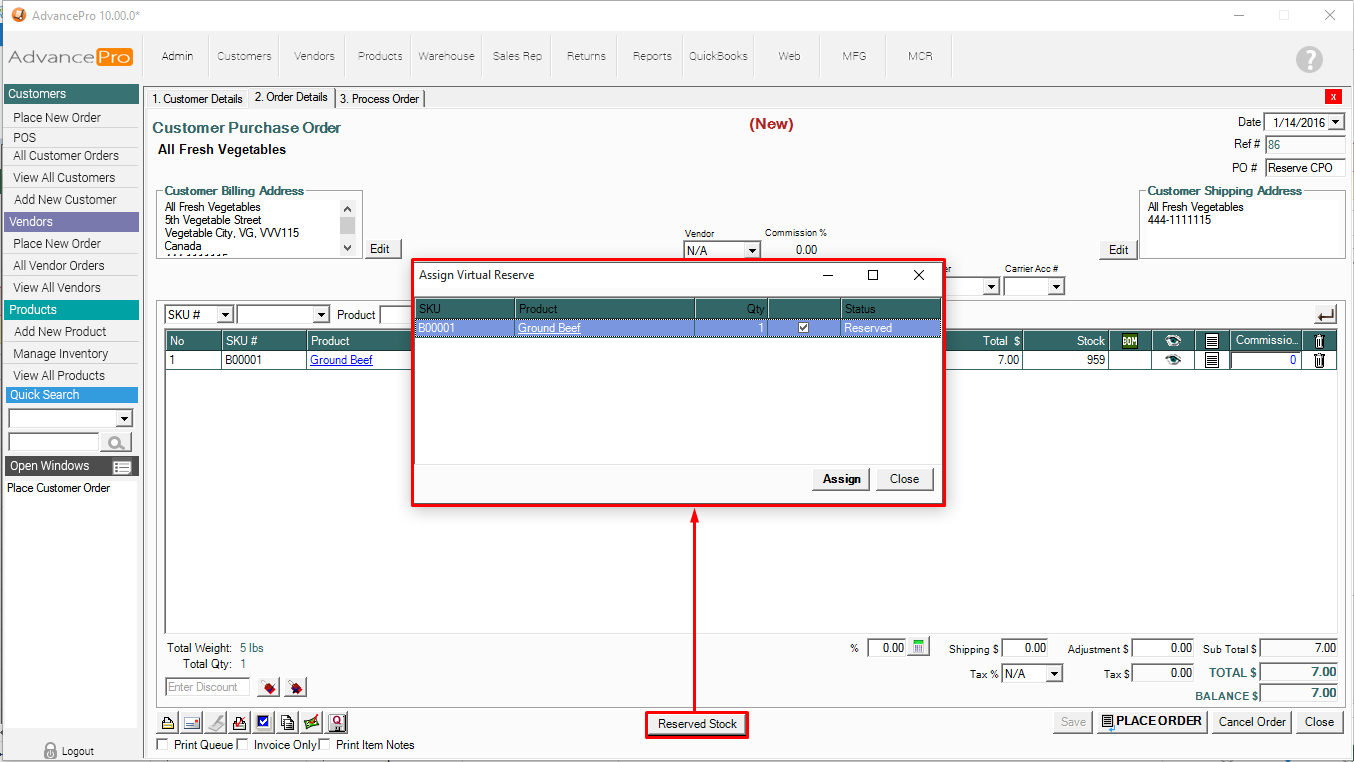This screenshot has width=1354, height=762.
Task: Expand the Vendor N/A dropdown
Action: coord(751,251)
